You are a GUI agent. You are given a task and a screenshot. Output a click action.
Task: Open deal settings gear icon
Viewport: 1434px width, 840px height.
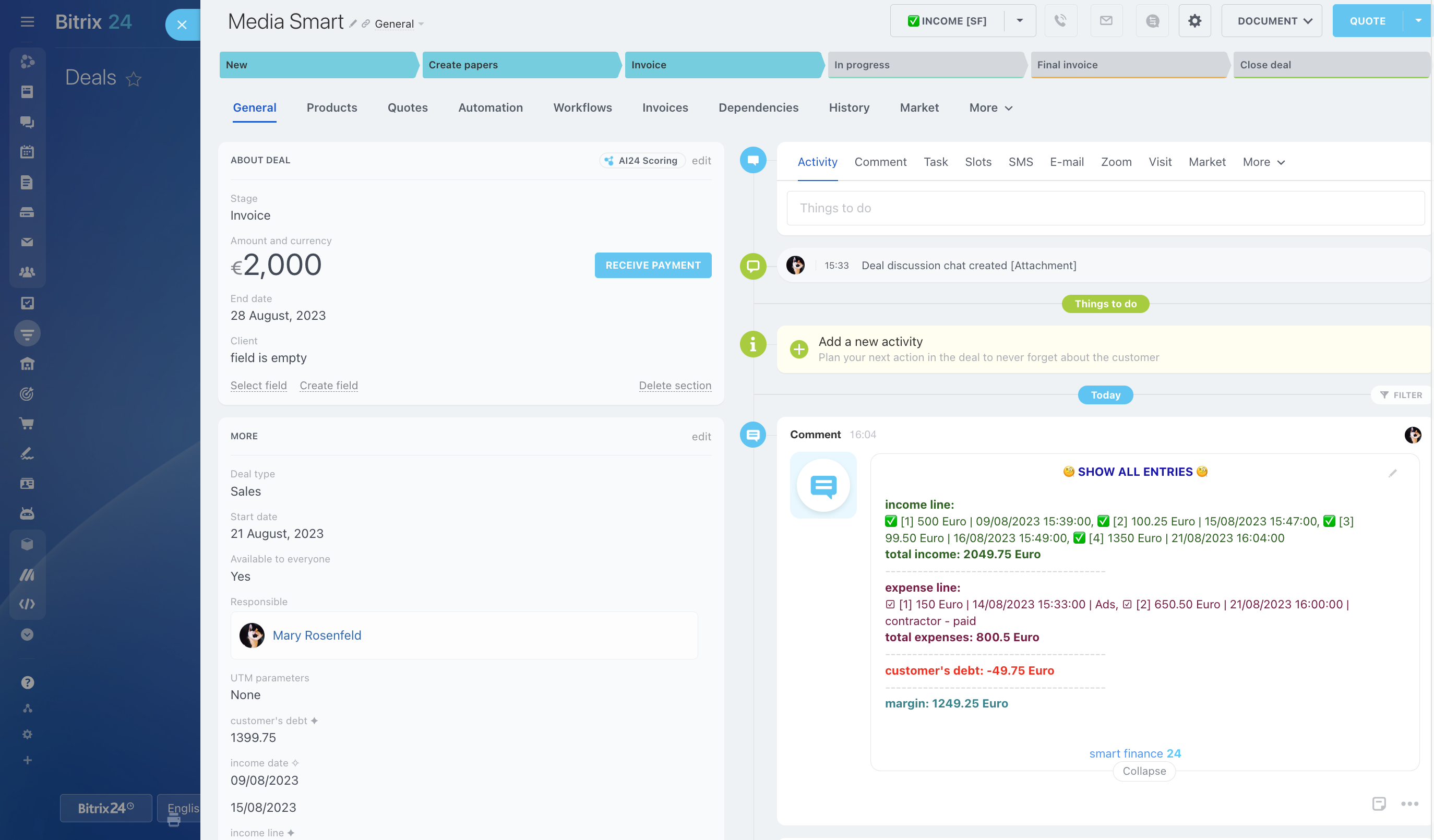pyautogui.click(x=1194, y=21)
